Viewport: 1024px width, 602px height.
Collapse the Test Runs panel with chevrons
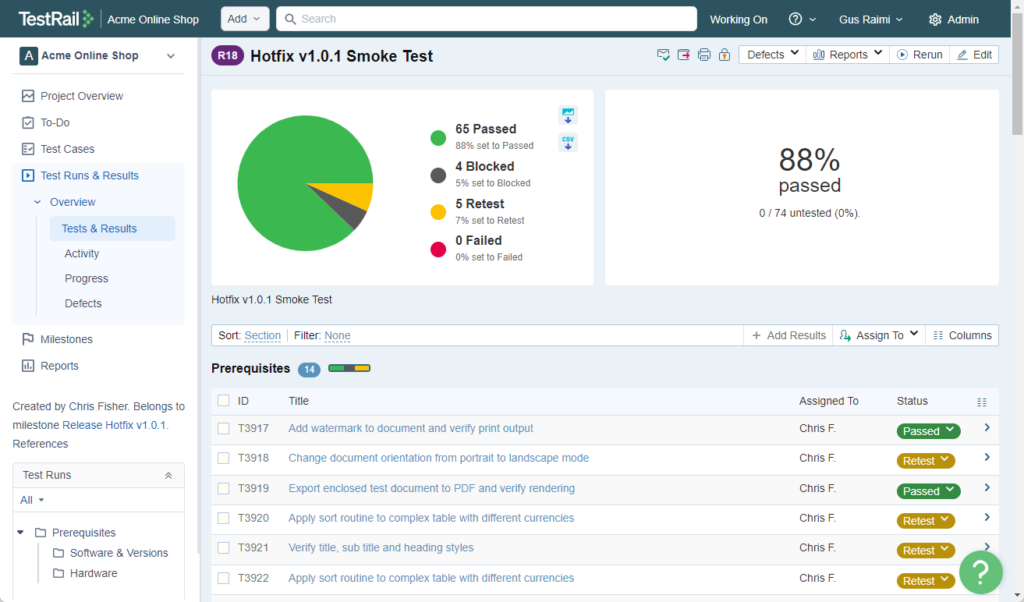point(168,476)
